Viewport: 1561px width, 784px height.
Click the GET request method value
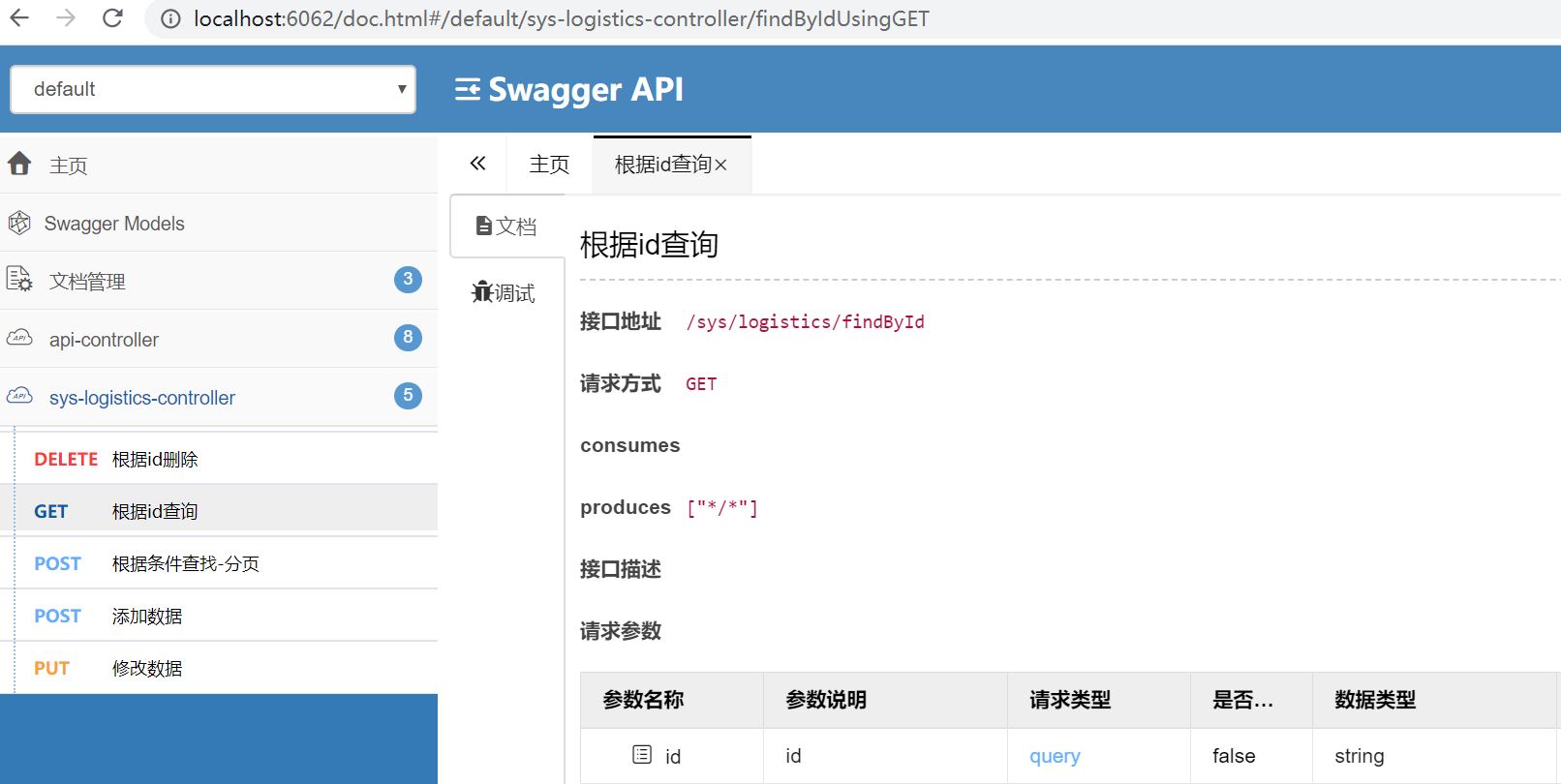point(701,384)
